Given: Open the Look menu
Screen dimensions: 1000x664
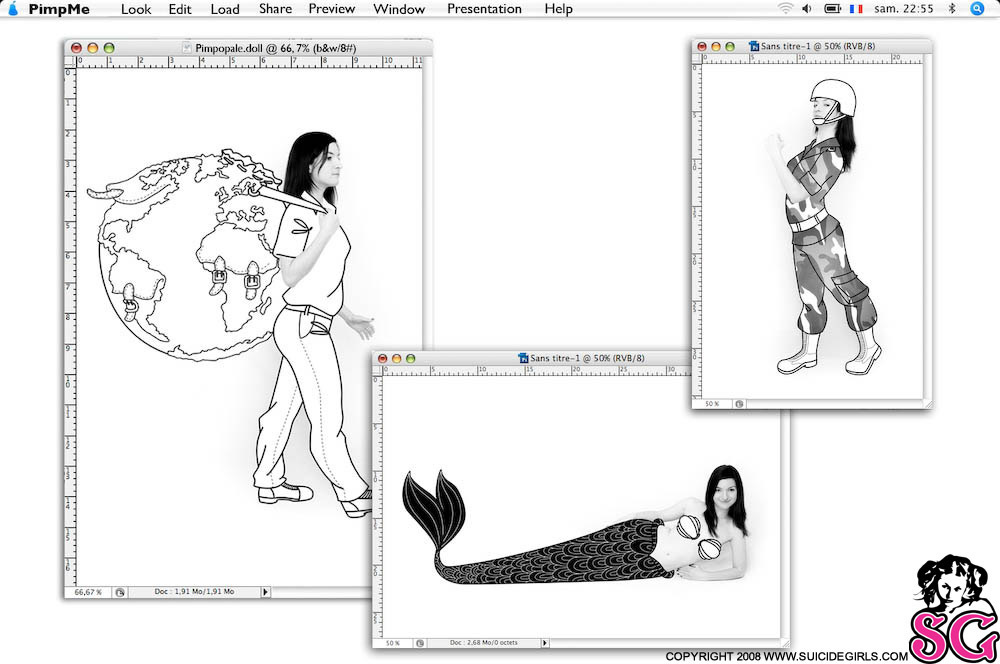Looking at the screenshot, I should [136, 9].
